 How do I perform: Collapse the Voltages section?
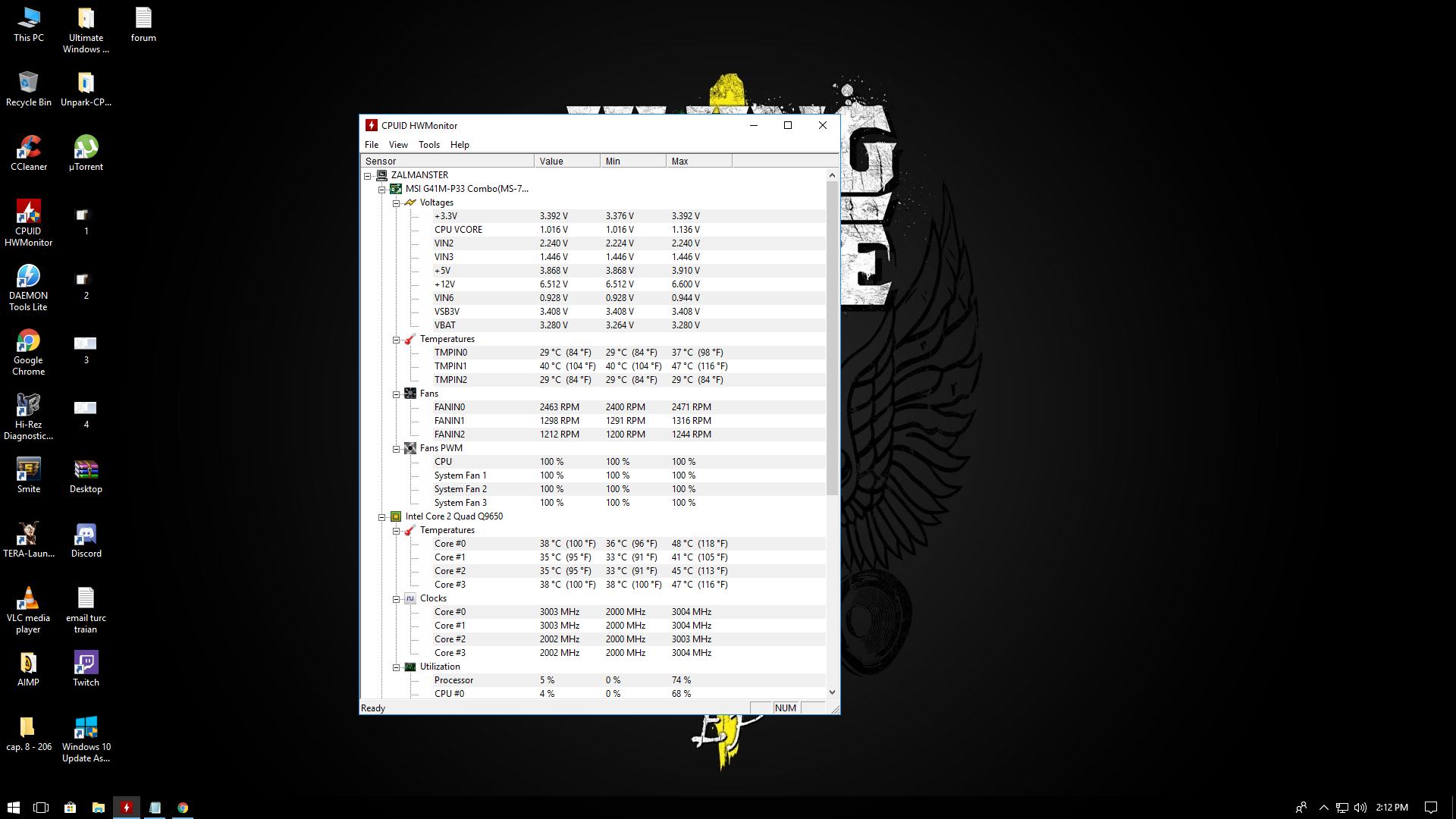tap(396, 203)
